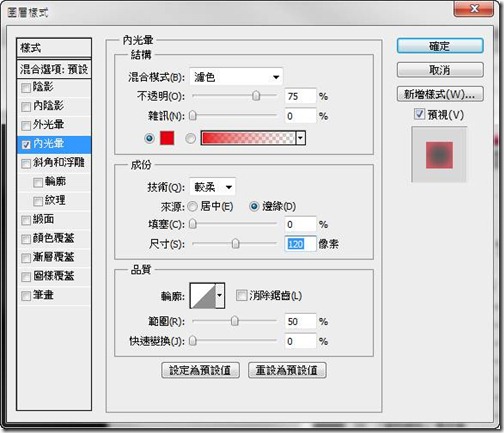Viewport: 504px width, 433px height.
Task: Close the 圖層樣式 dialog window
Action: [474, 8]
